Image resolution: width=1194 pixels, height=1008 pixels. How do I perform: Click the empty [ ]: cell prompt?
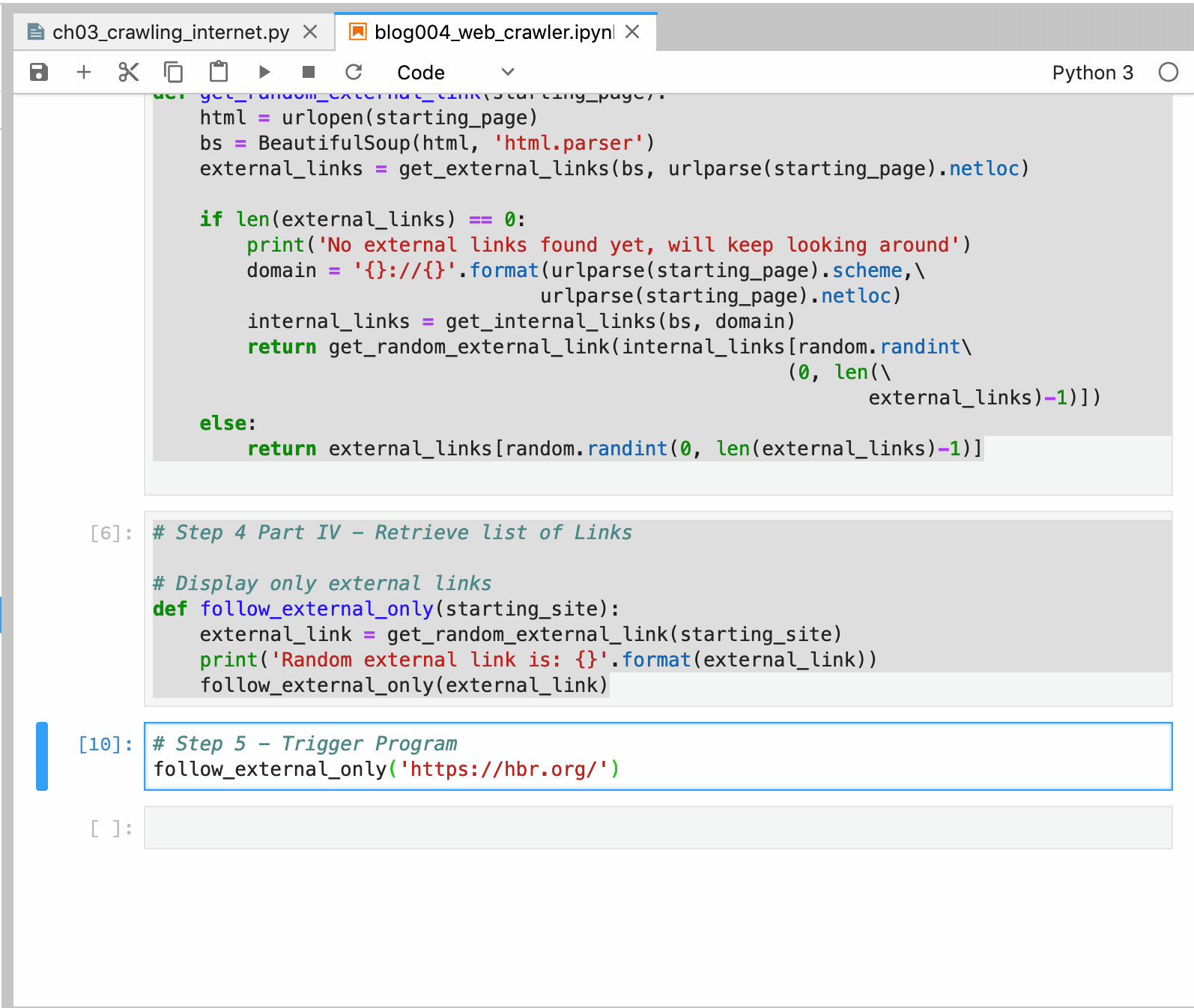click(111, 828)
